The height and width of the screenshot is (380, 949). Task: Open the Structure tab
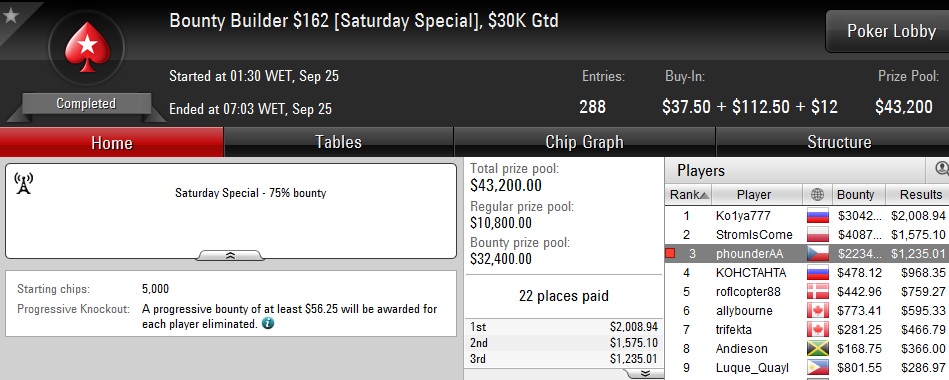[x=839, y=142]
